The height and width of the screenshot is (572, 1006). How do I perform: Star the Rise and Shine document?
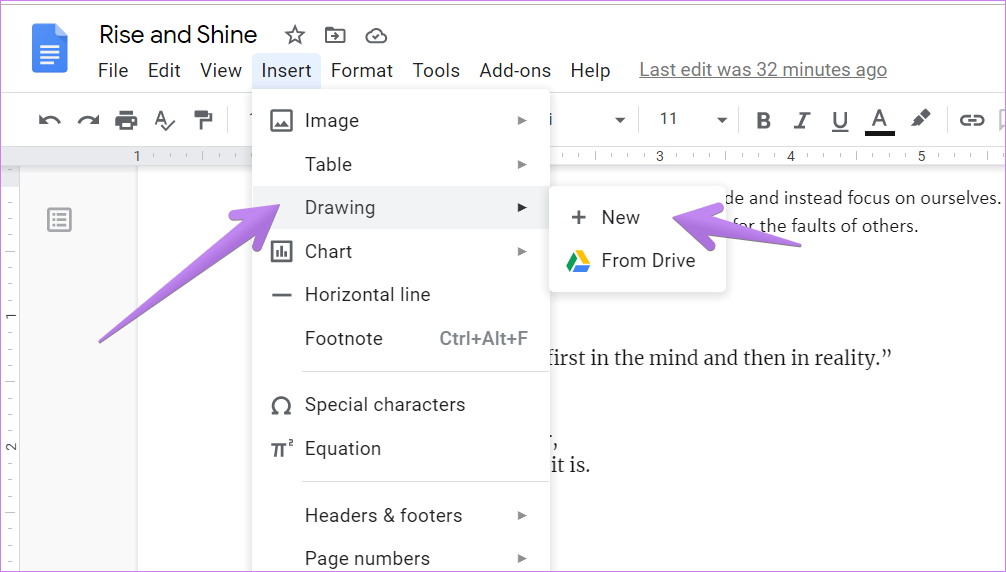[294, 36]
